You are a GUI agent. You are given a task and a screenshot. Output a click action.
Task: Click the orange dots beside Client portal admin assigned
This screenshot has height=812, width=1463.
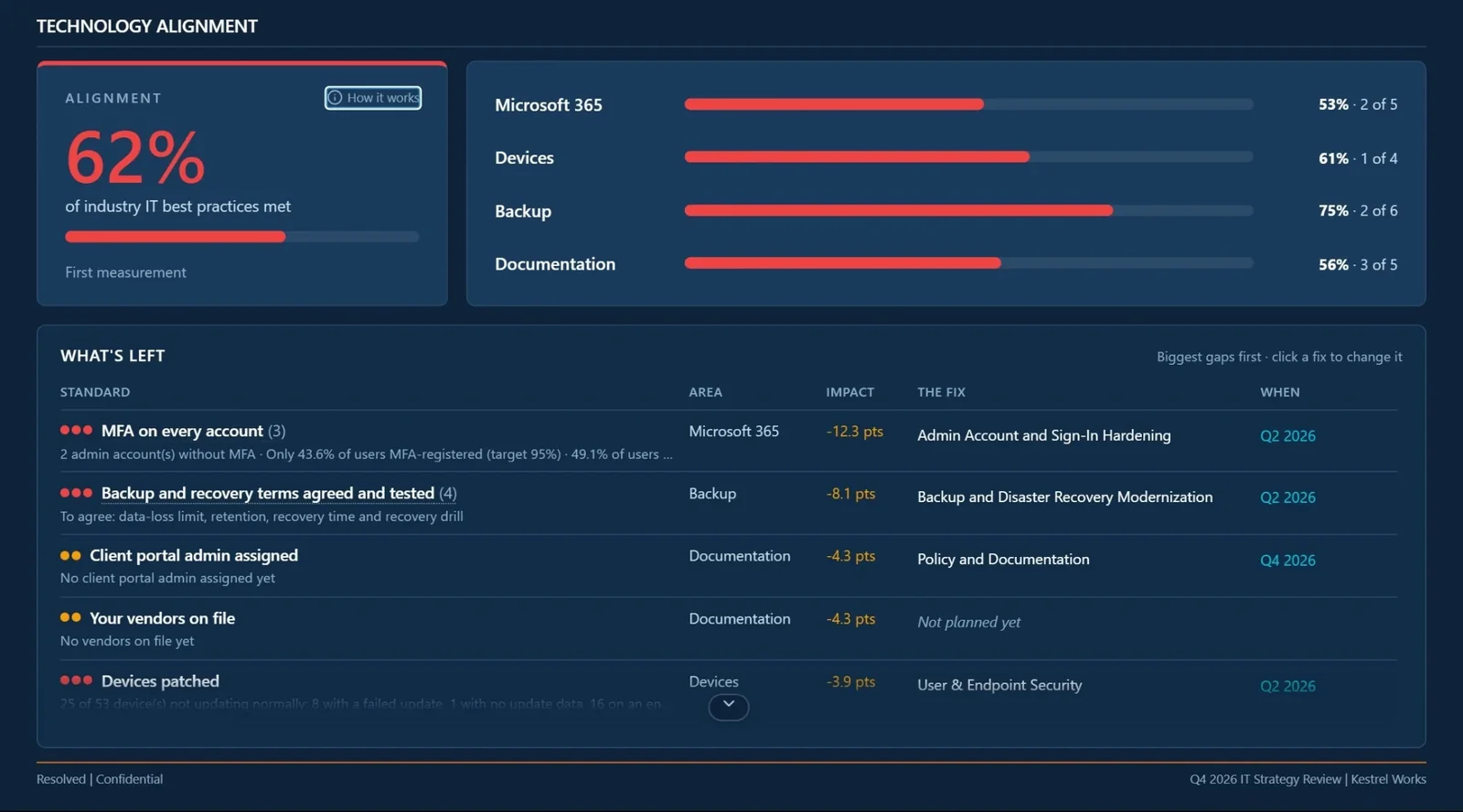click(70, 555)
